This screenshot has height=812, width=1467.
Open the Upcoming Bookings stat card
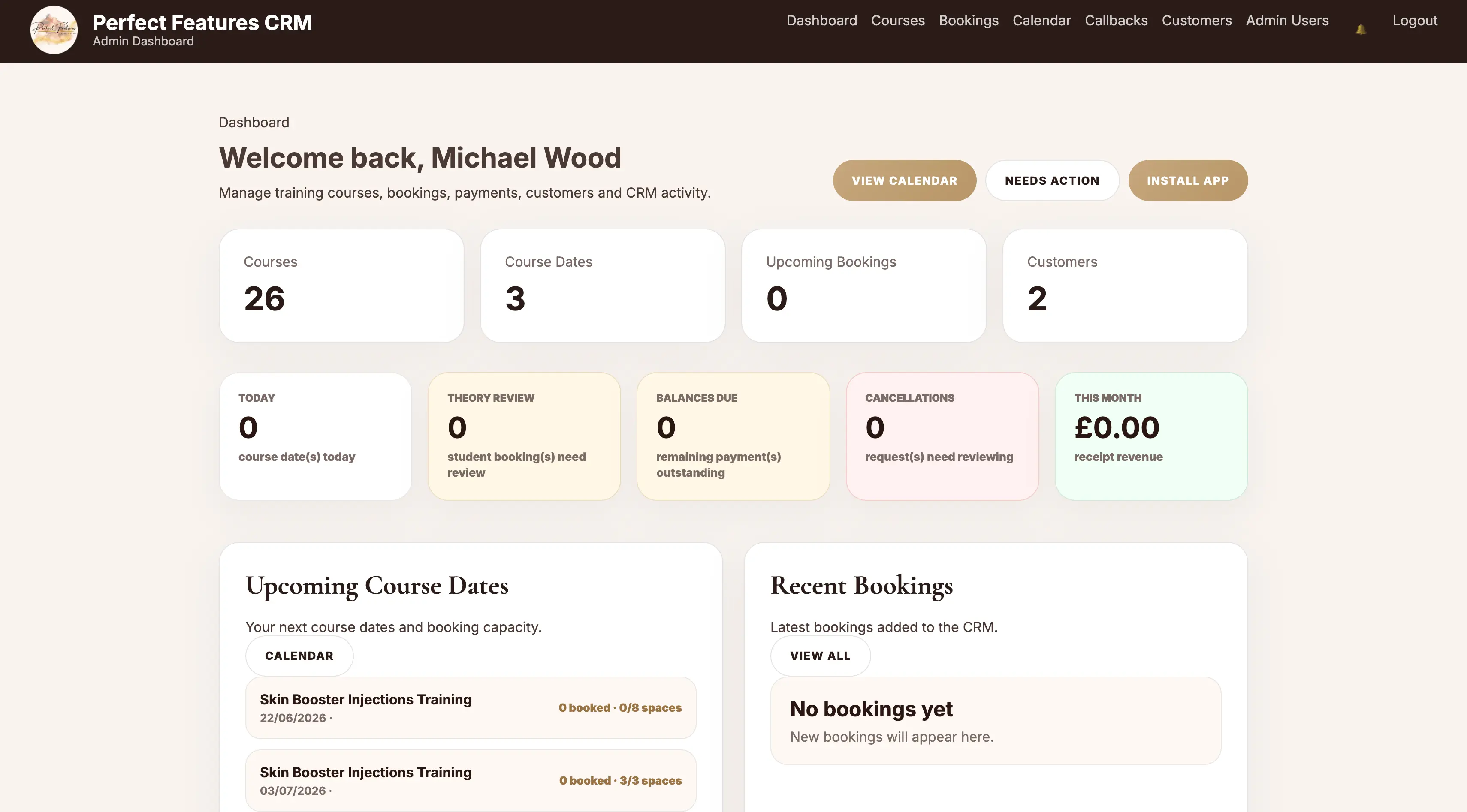pos(864,286)
